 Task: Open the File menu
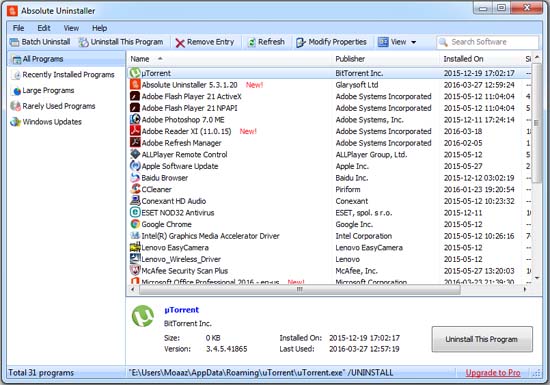(18, 28)
